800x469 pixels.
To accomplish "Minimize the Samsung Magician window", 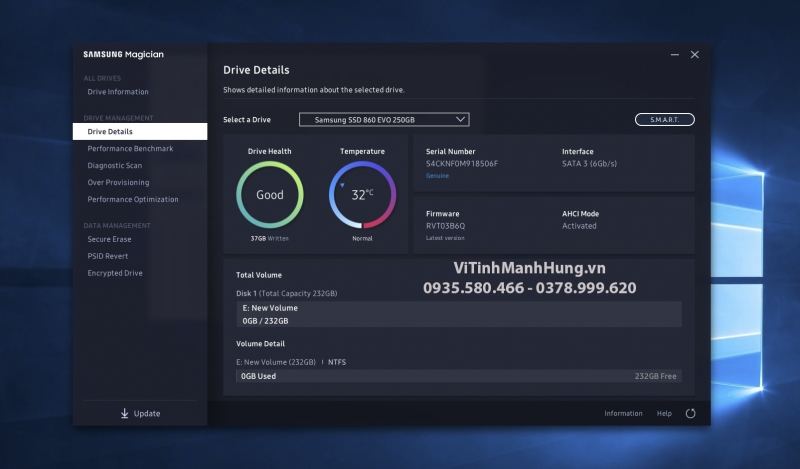I will point(674,55).
